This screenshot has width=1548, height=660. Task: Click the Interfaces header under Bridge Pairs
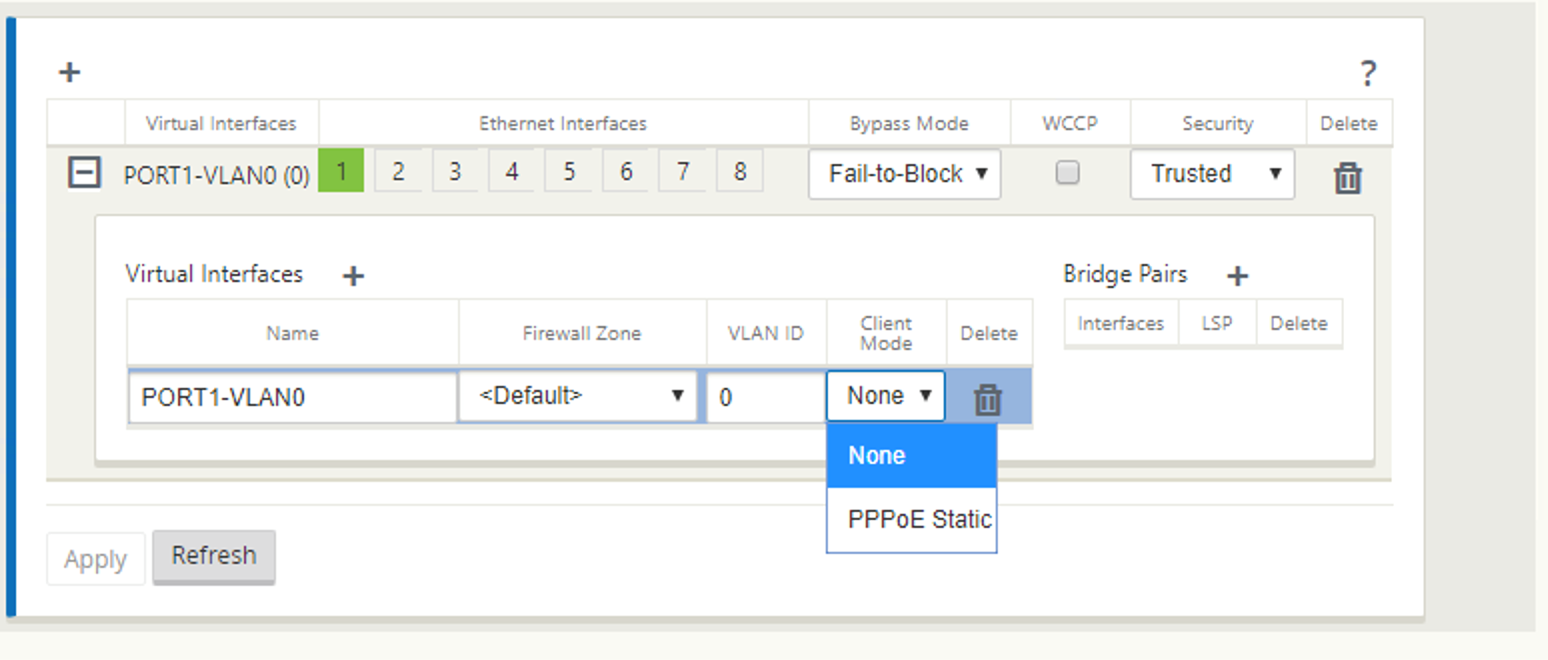[1121, 323]
